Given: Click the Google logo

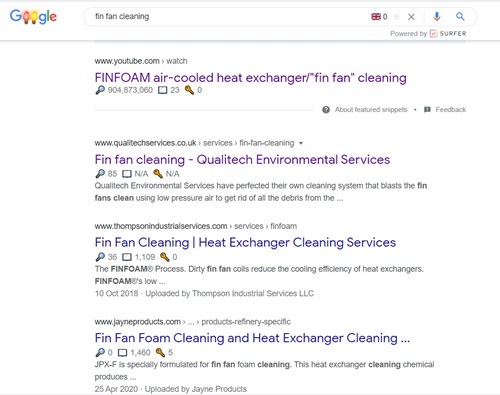Looking at the screenshot, I should [33, 17].
